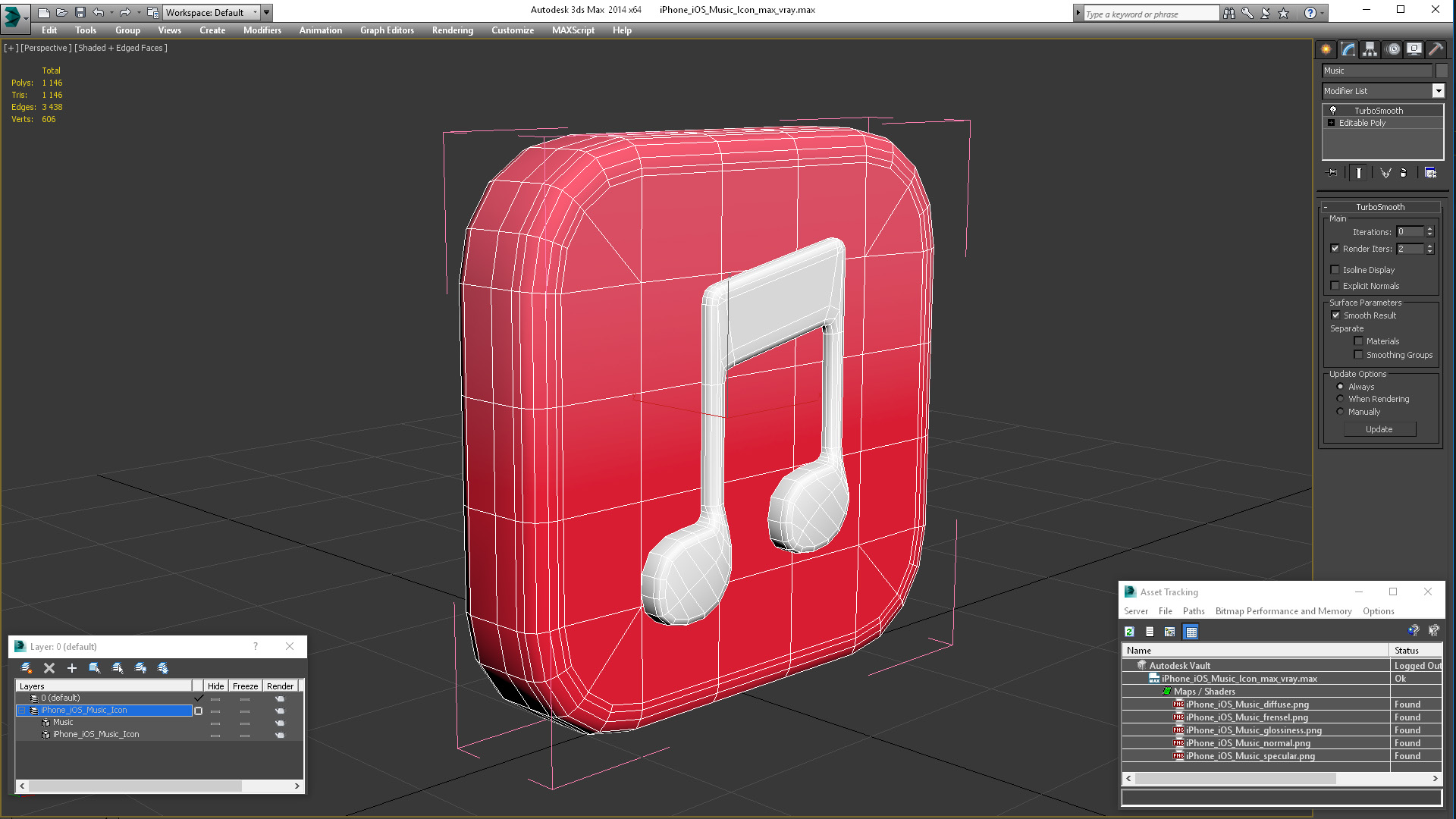
Task: Enable Separate by Materials checkbox
Action: (x=1359, y=341)
